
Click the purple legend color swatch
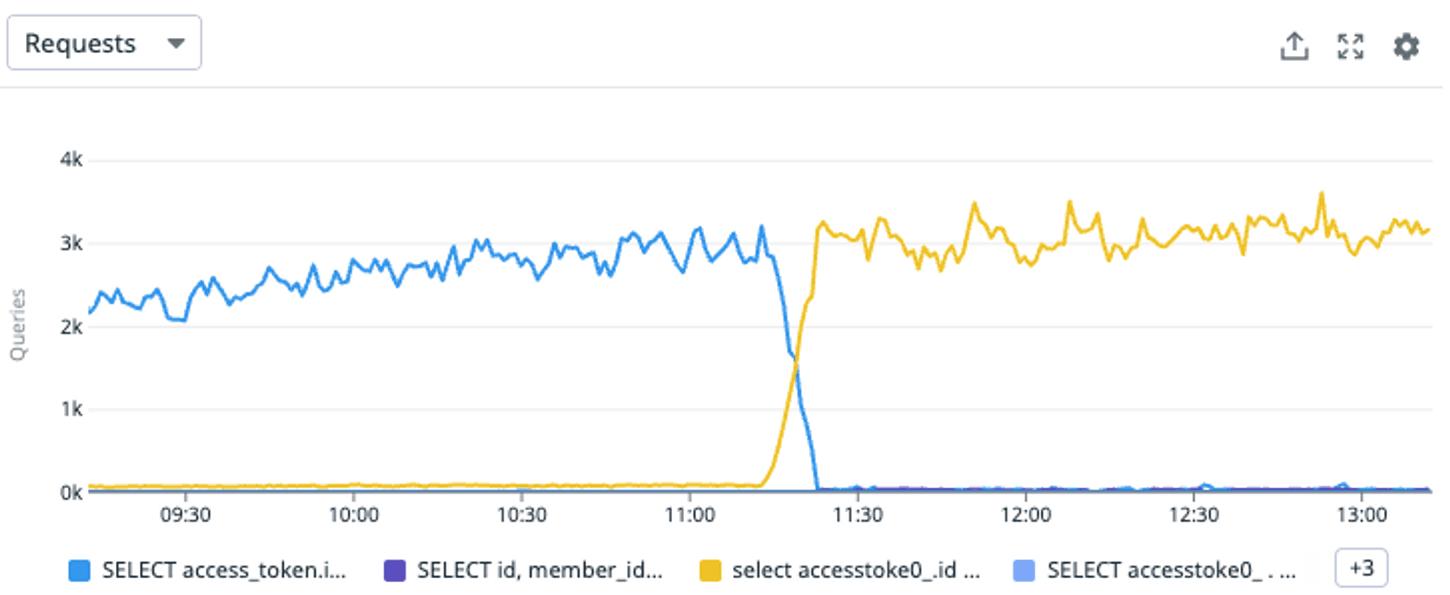coord(394,570)
